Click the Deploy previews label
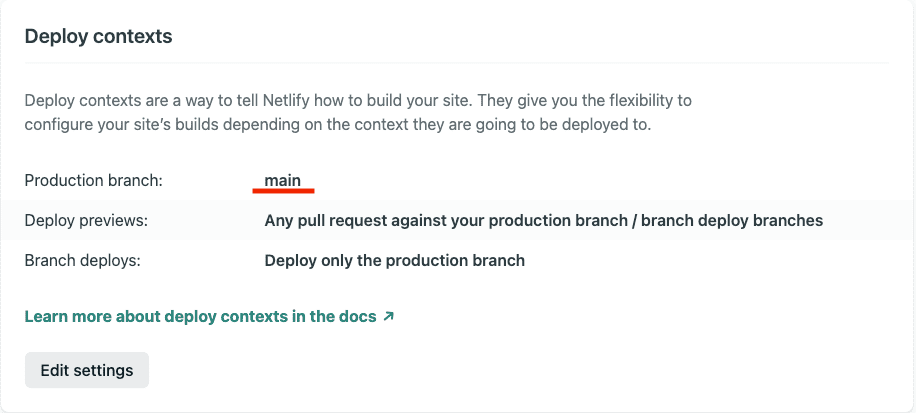The width and height of the screenshot is (916, 413). (86, 220)
